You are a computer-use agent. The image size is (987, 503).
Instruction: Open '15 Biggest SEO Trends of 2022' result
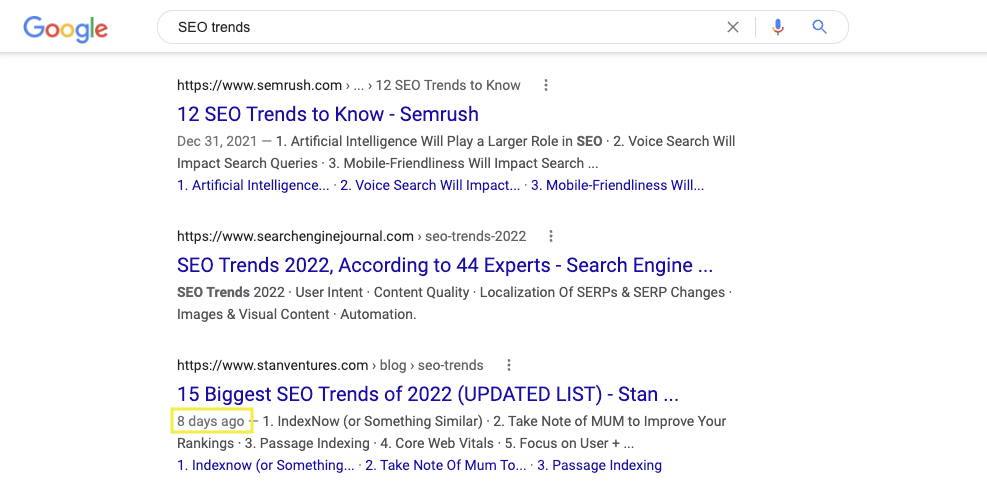428,394
